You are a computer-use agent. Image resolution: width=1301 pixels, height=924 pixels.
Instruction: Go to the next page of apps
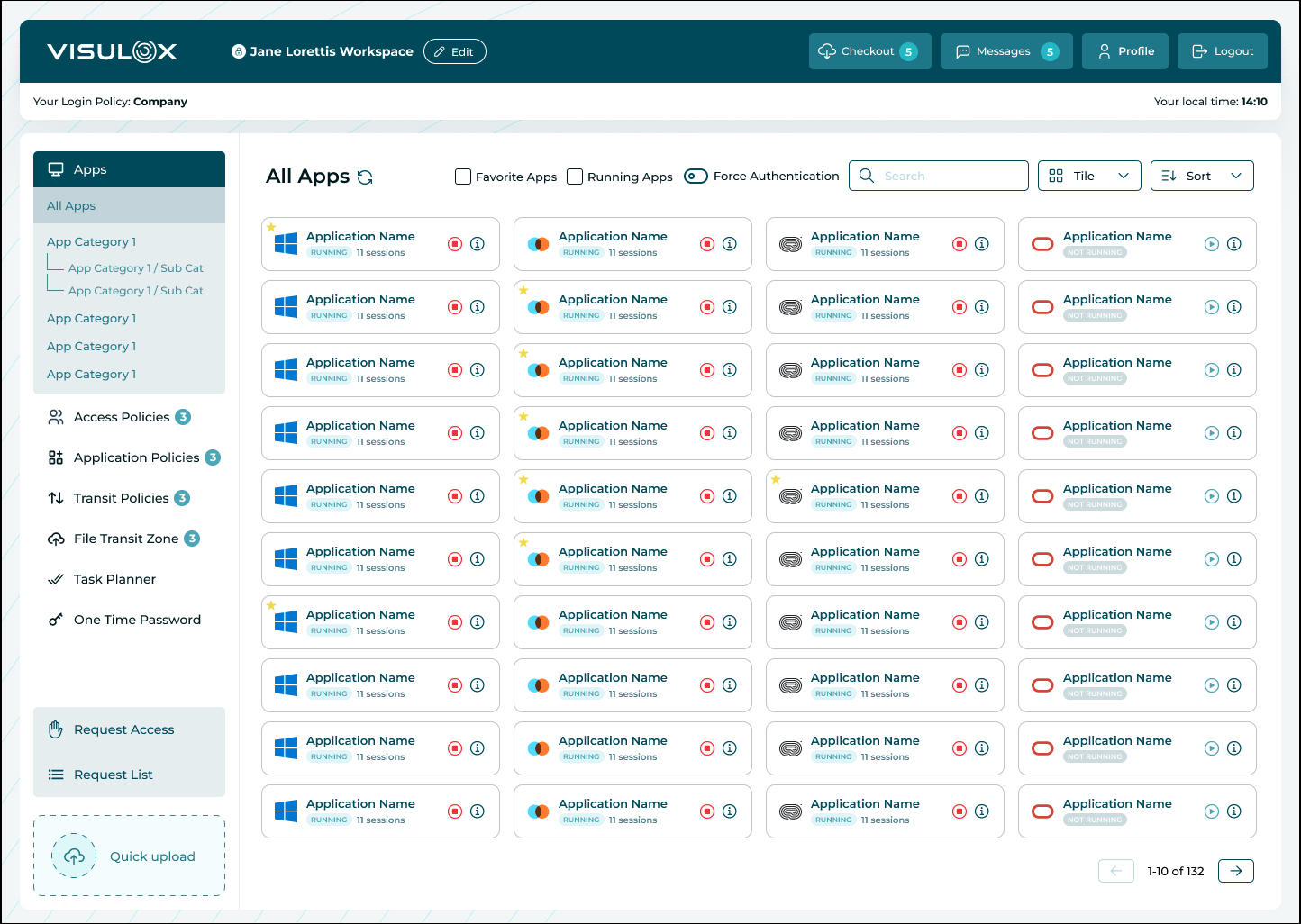pos(1235,871)
